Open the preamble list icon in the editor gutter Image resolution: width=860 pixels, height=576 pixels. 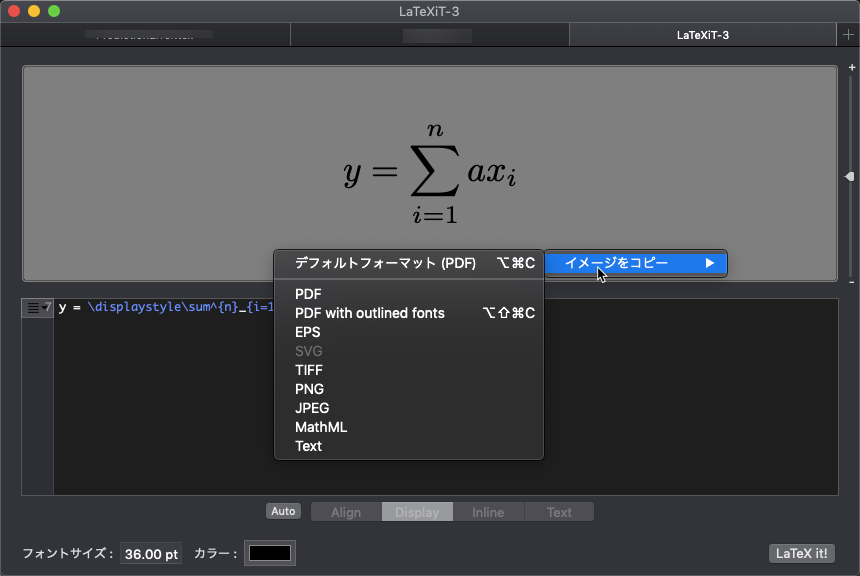pos(37,308)
